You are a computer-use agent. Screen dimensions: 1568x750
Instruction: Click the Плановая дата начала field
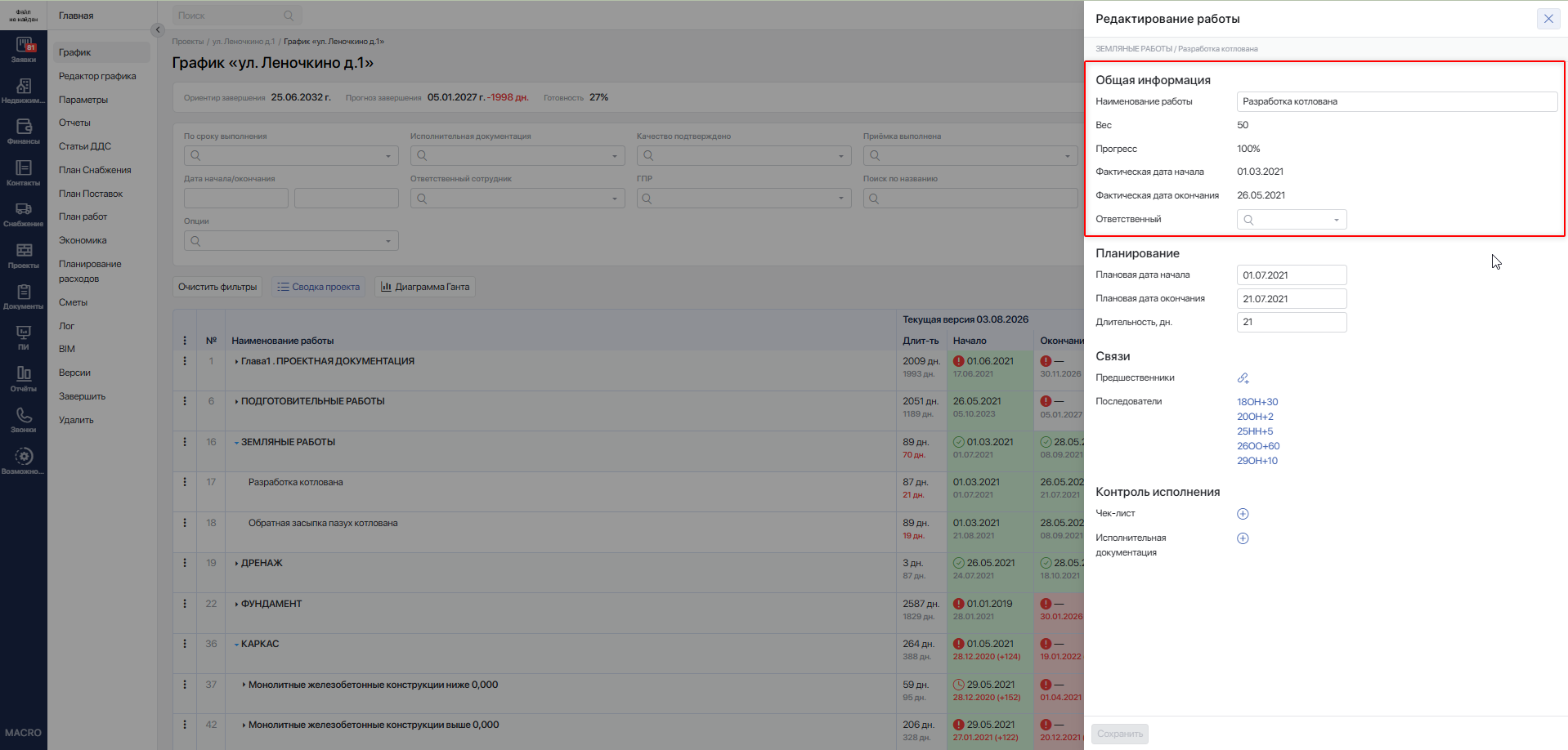click(1292, 275)
